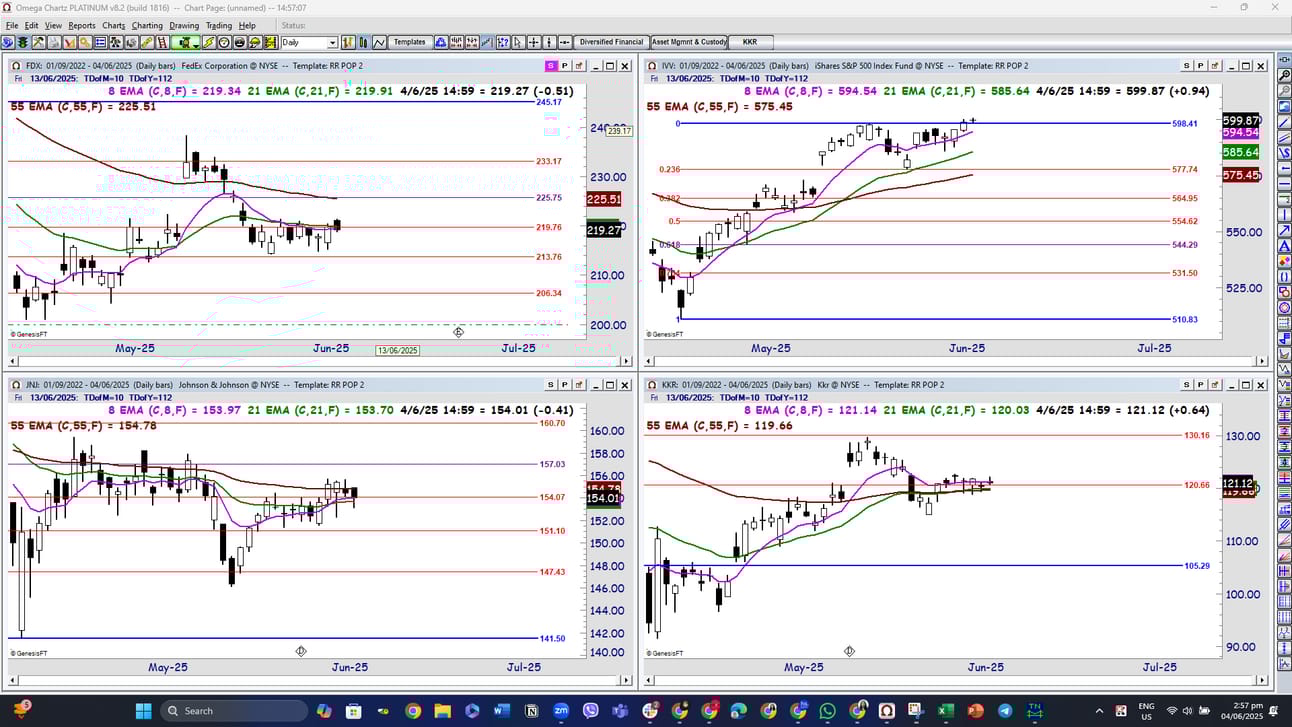Click the ladder icon in the toolbar

click(162, 42)
